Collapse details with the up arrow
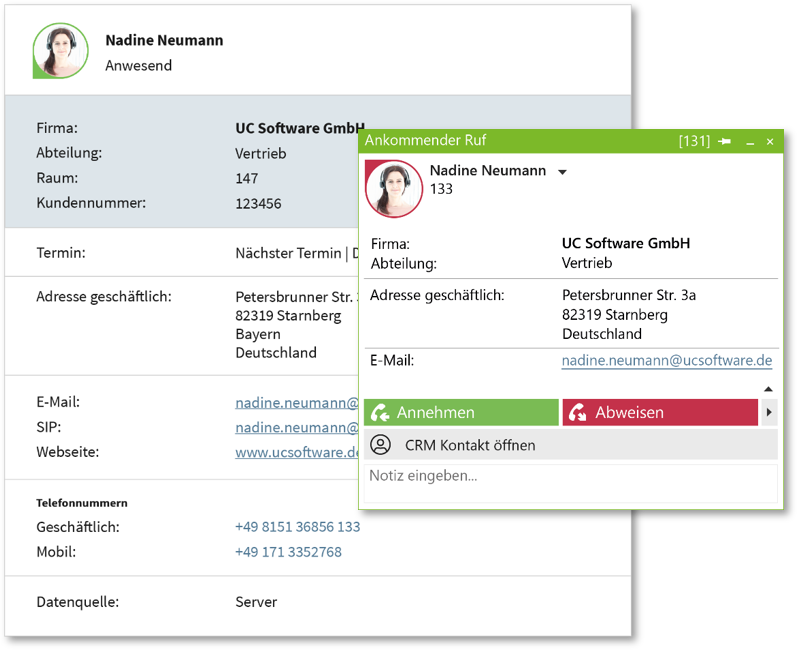This screenshot has height=650, width=797. coord(768,389)
